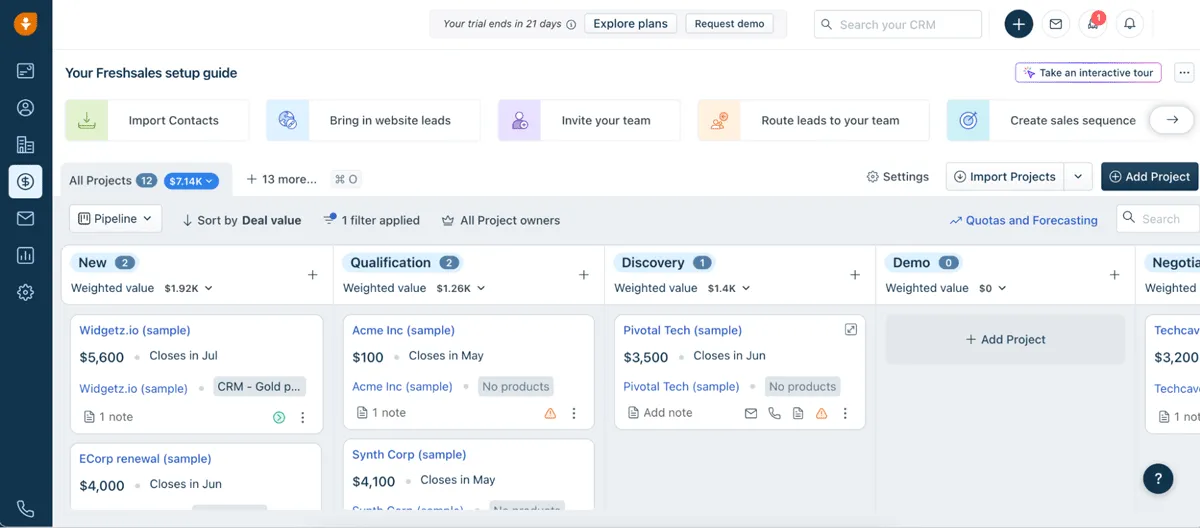Click Add Project in Demo column
1200x528 pixels.
[x=1005, y=340]
